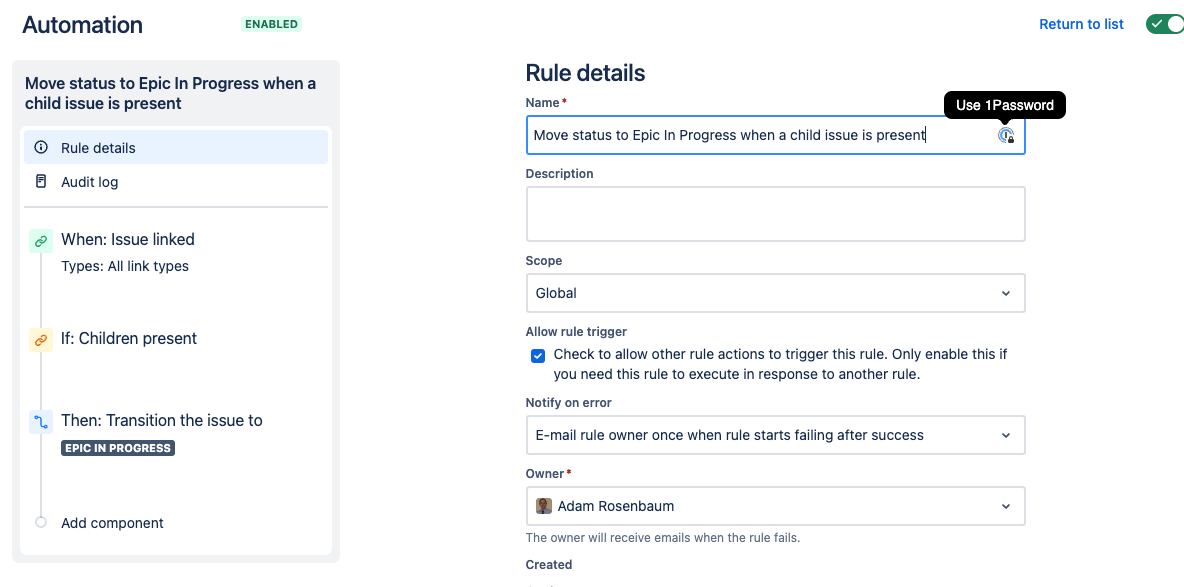Click into the Name input field

click(x=775, y=135)
